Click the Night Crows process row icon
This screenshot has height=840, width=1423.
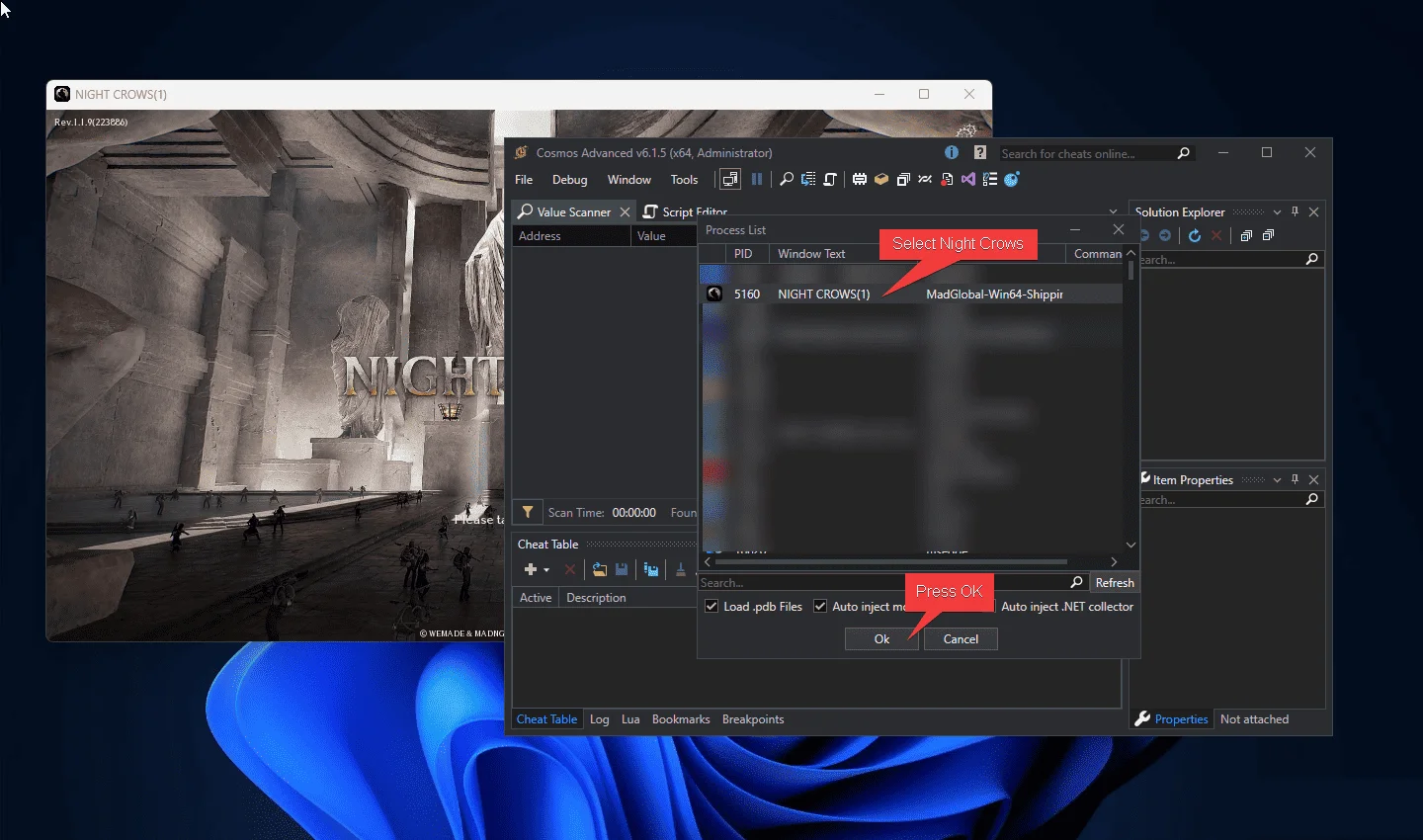point(713,294)
